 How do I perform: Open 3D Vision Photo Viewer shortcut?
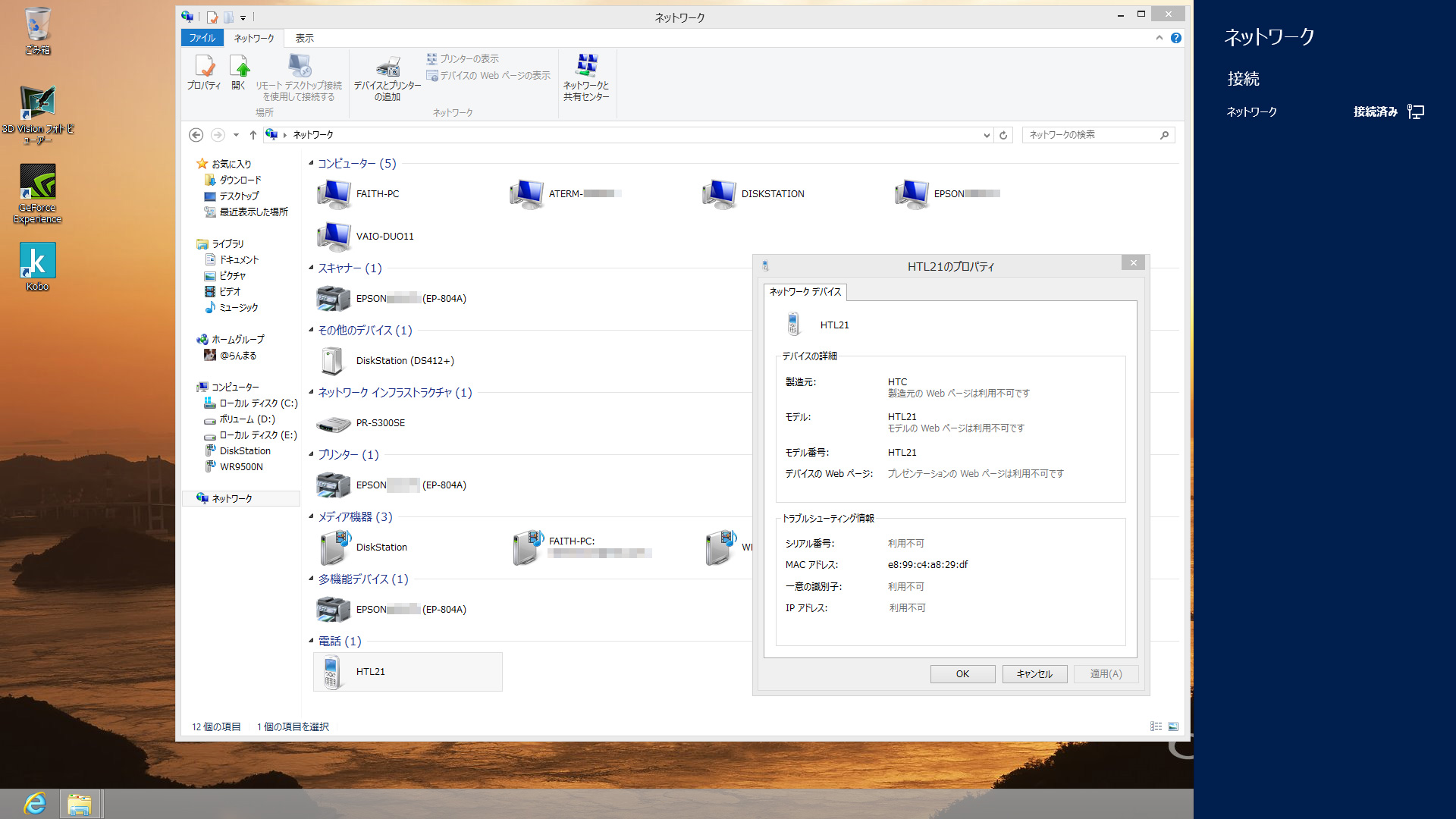(x=37, y=115)
